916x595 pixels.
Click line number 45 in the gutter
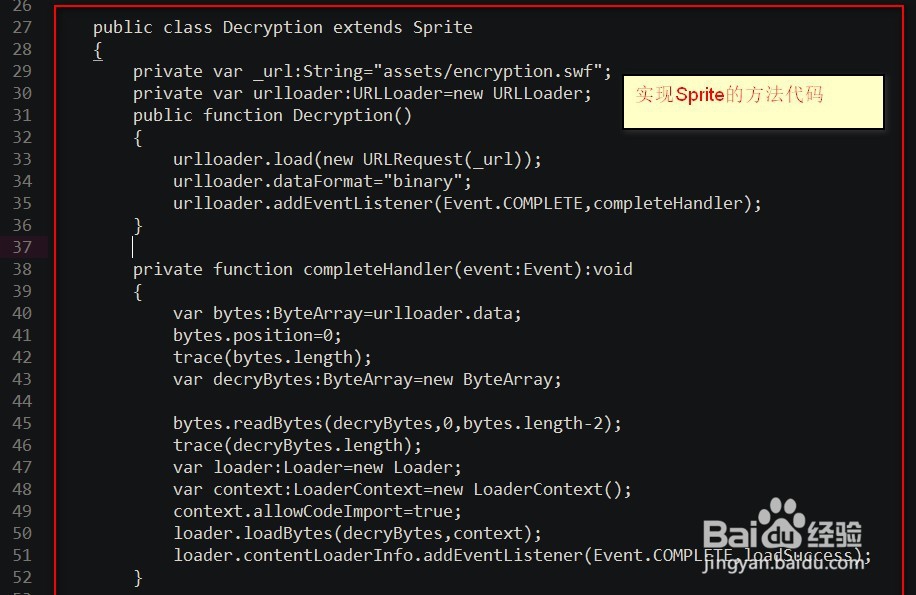pos(22,423)
